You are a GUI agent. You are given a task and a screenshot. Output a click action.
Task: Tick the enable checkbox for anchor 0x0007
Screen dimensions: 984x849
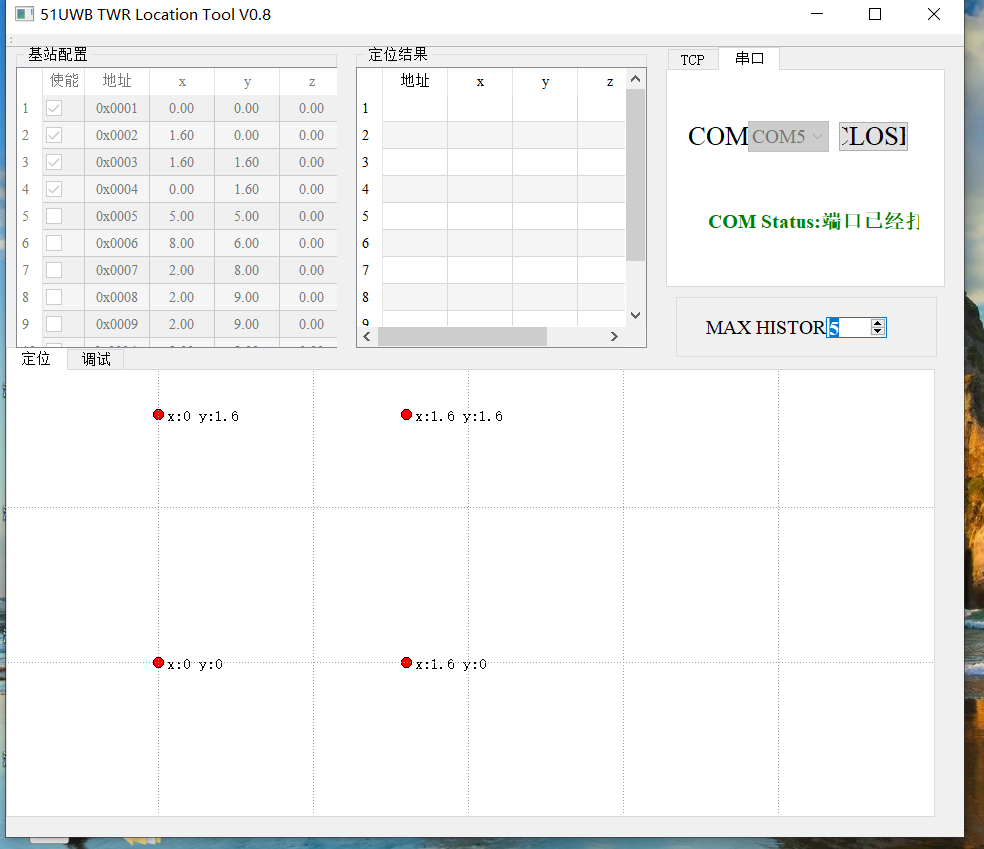coord(54,270)
